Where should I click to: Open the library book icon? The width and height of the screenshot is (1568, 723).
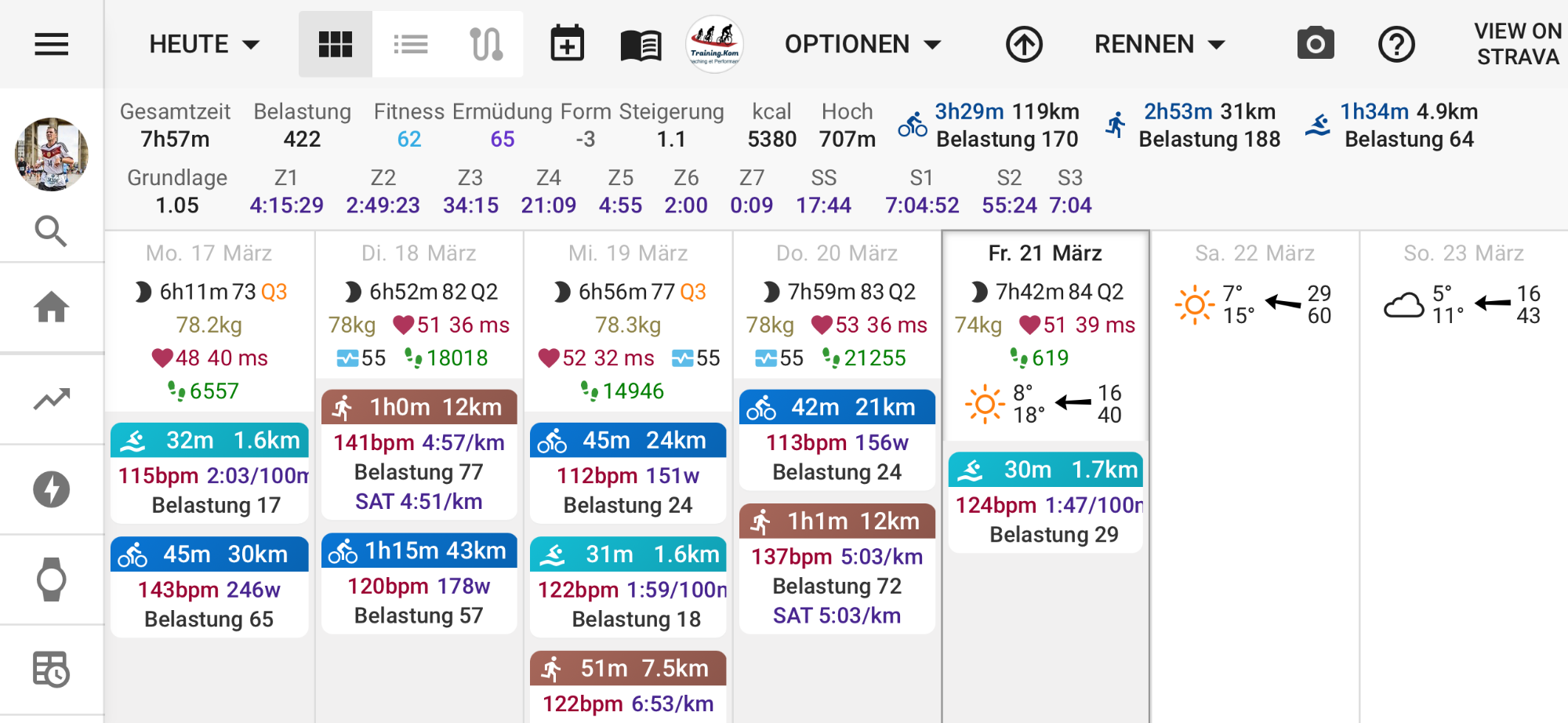(x=641, y=45)
